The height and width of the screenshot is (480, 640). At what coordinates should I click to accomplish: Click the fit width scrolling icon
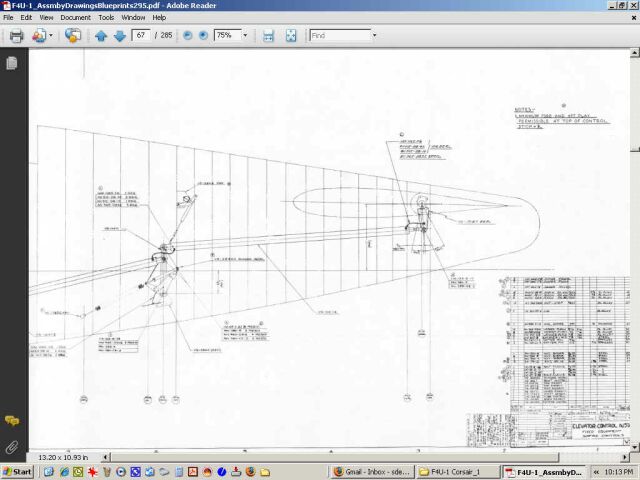(268, 36)
